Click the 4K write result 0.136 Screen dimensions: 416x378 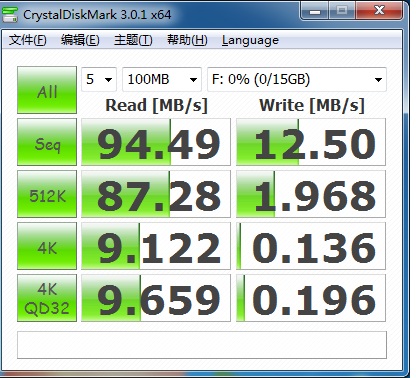click(311, 246)
